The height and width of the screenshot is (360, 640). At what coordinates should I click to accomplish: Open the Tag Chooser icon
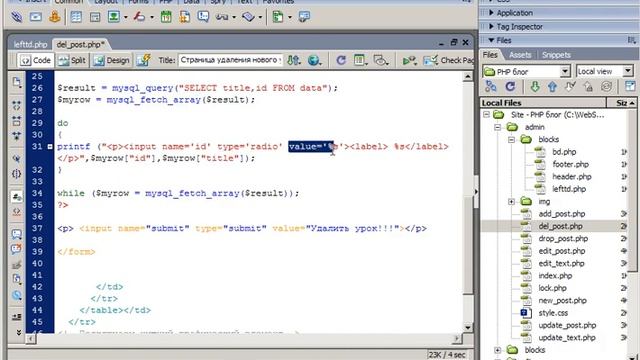tap(304, 17)
